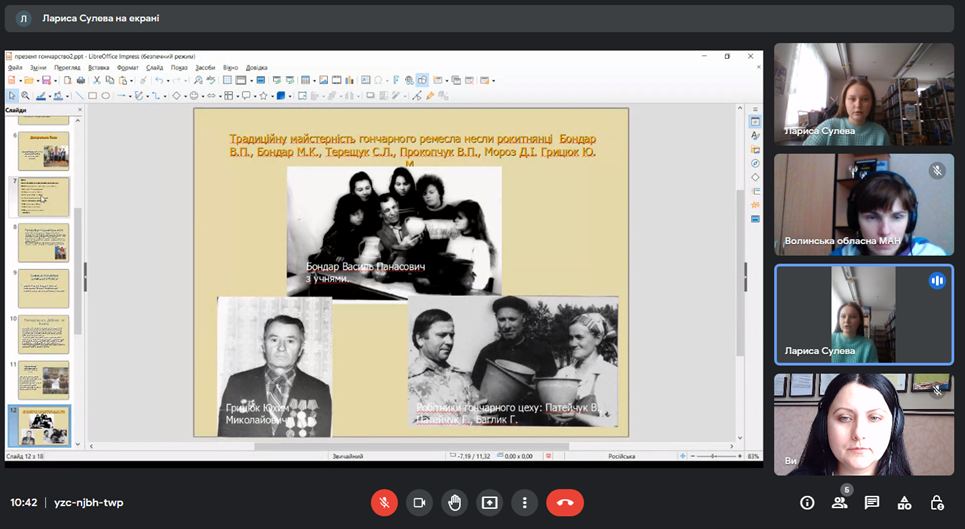Leave the call with the red hang-up button
This screenshot has height=529, width=965.
565,502
